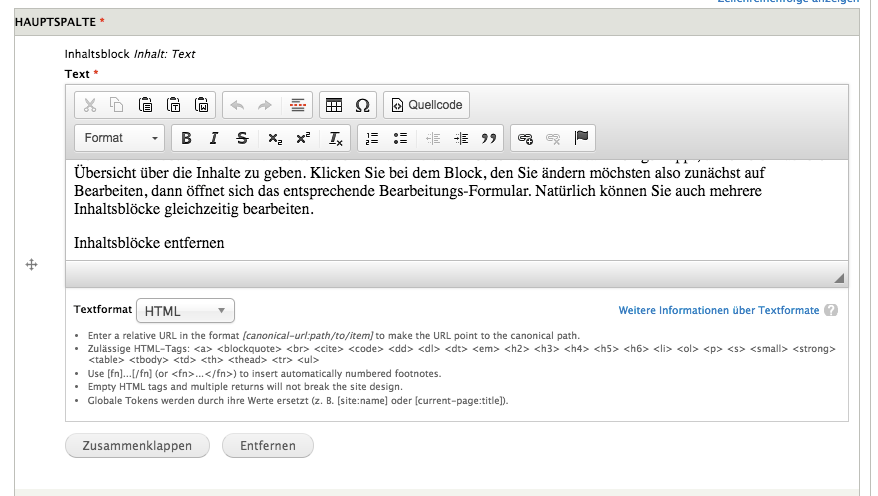The width and height of the screenshot is (878, 496).
Task: Click Paste from Word icon
Action: coord(201,105)
